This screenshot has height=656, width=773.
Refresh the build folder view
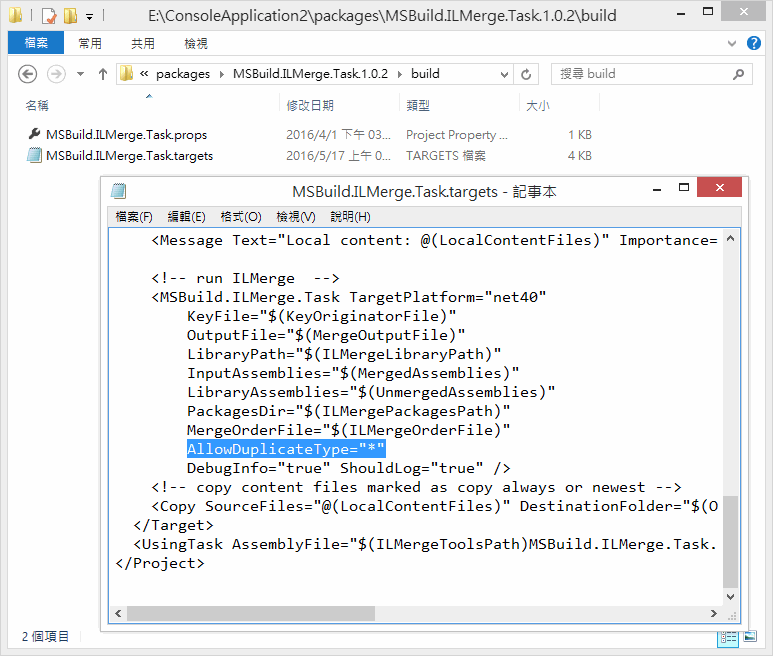tap(526, 74)
